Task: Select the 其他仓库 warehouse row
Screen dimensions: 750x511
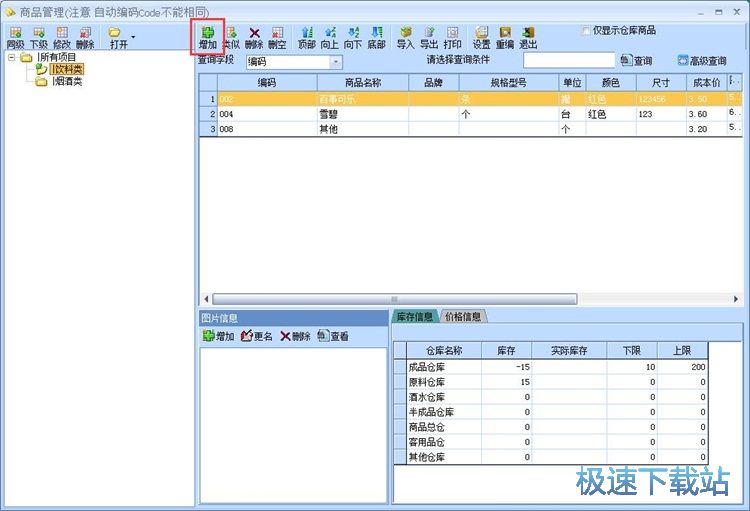Action: point(551,457)
